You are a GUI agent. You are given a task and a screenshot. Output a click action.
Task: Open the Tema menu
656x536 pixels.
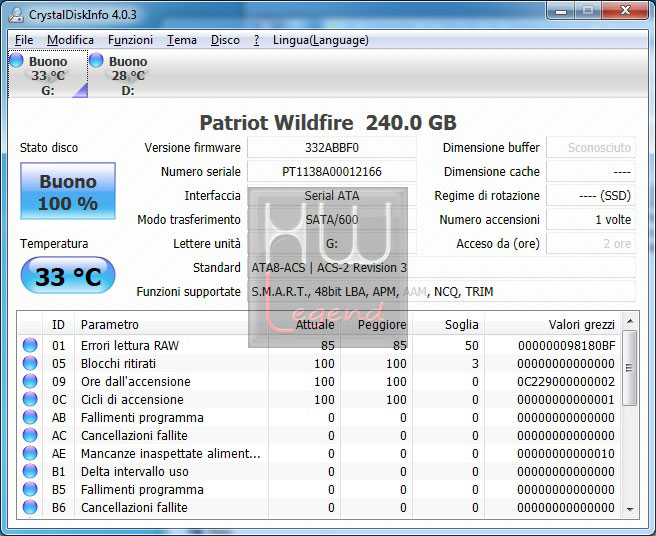(x=182, y=40)
